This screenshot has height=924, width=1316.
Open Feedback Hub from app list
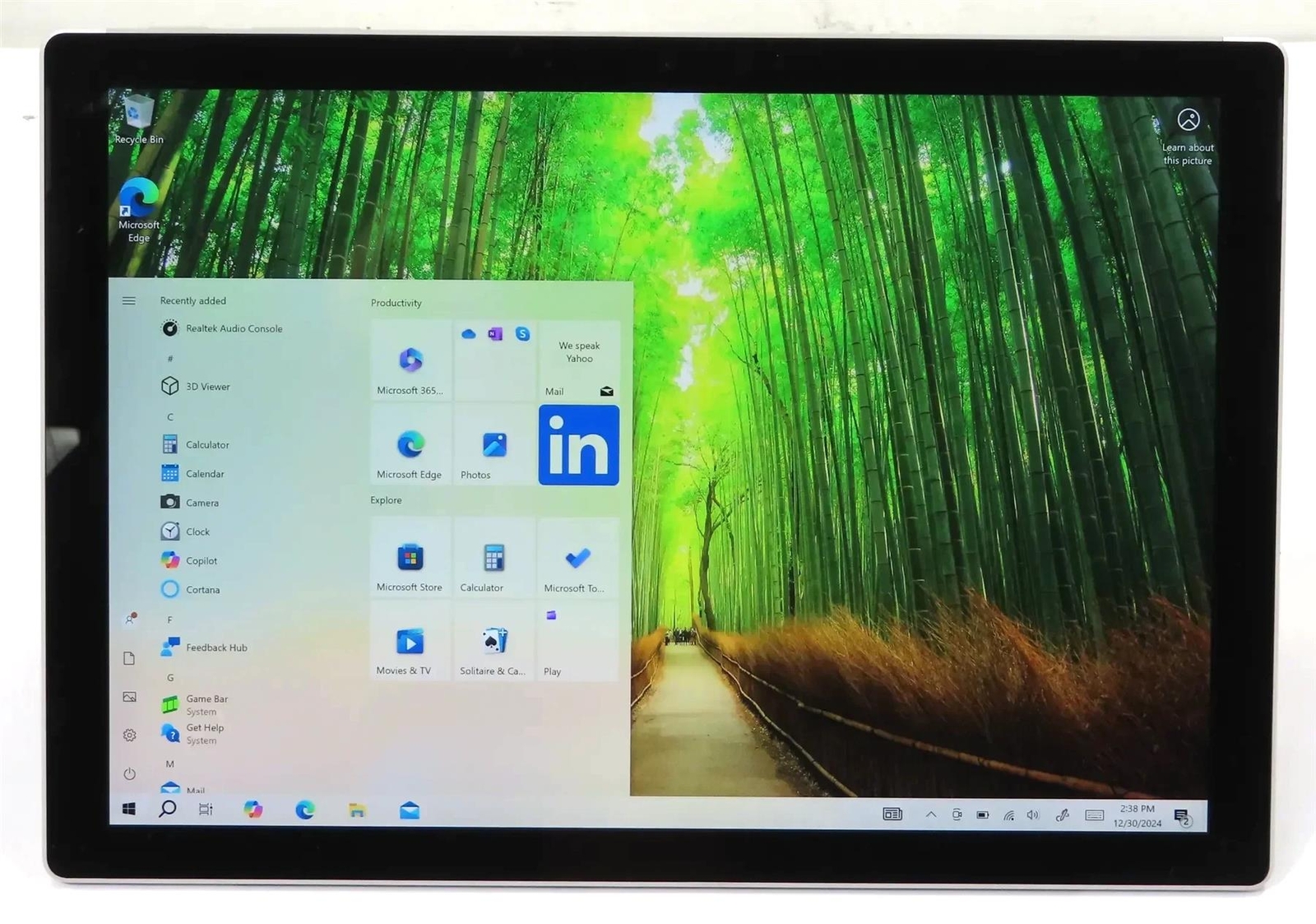204,648
